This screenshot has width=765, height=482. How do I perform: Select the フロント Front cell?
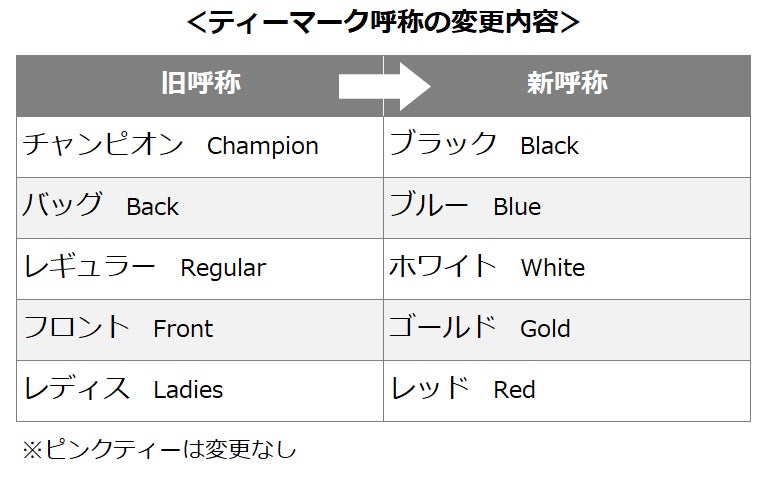200,330
